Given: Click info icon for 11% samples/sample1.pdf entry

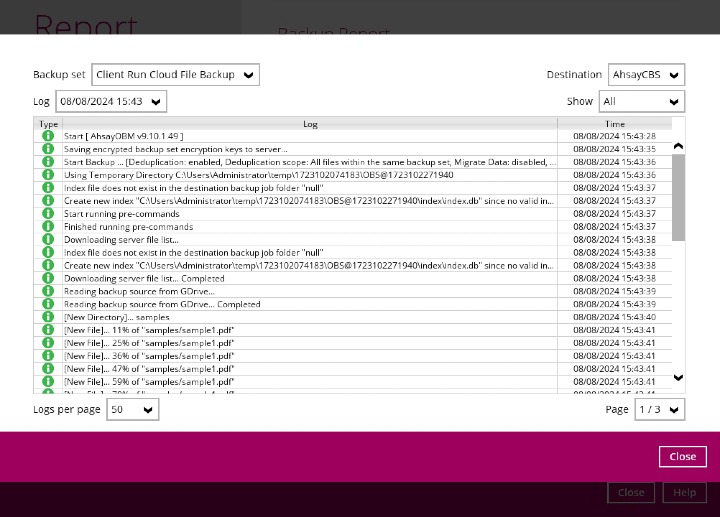Looking at the screenshot, I should [x=47, y=330].
